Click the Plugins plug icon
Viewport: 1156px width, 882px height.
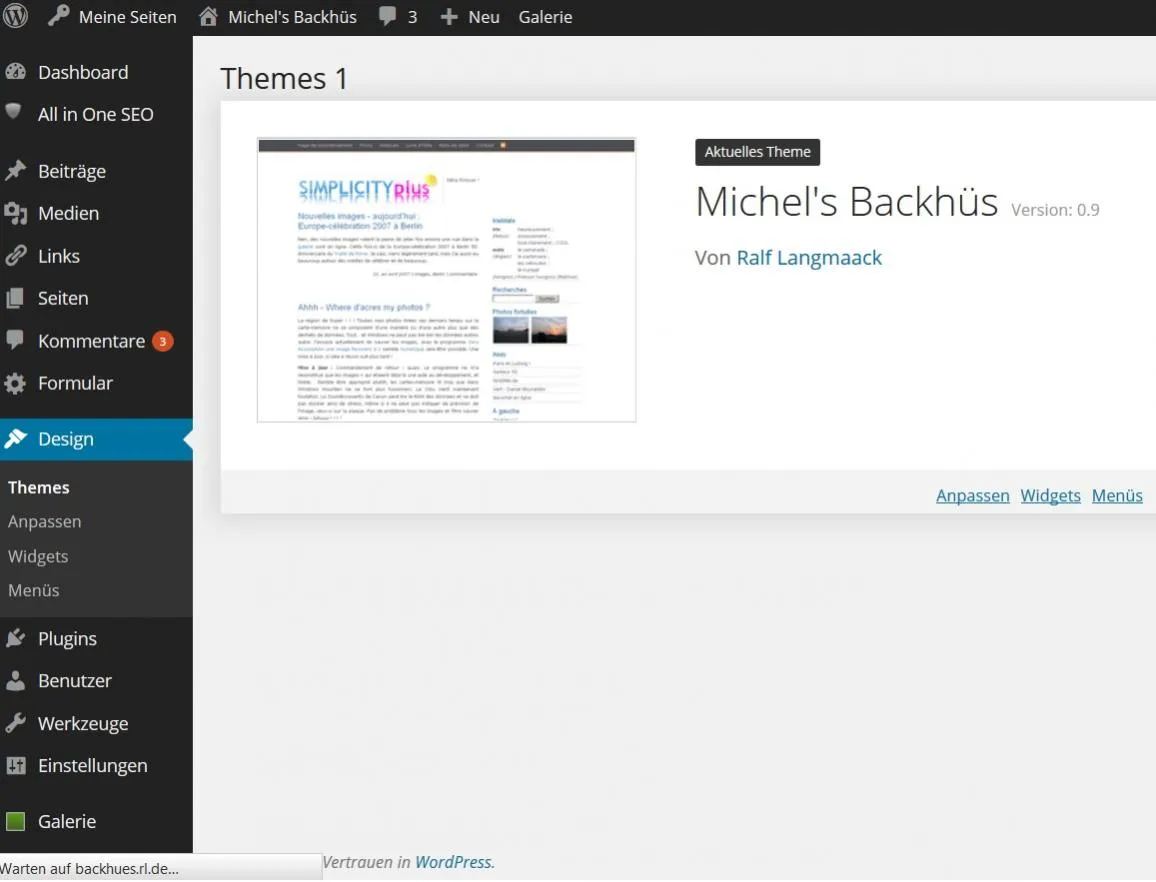pos(15,638)
